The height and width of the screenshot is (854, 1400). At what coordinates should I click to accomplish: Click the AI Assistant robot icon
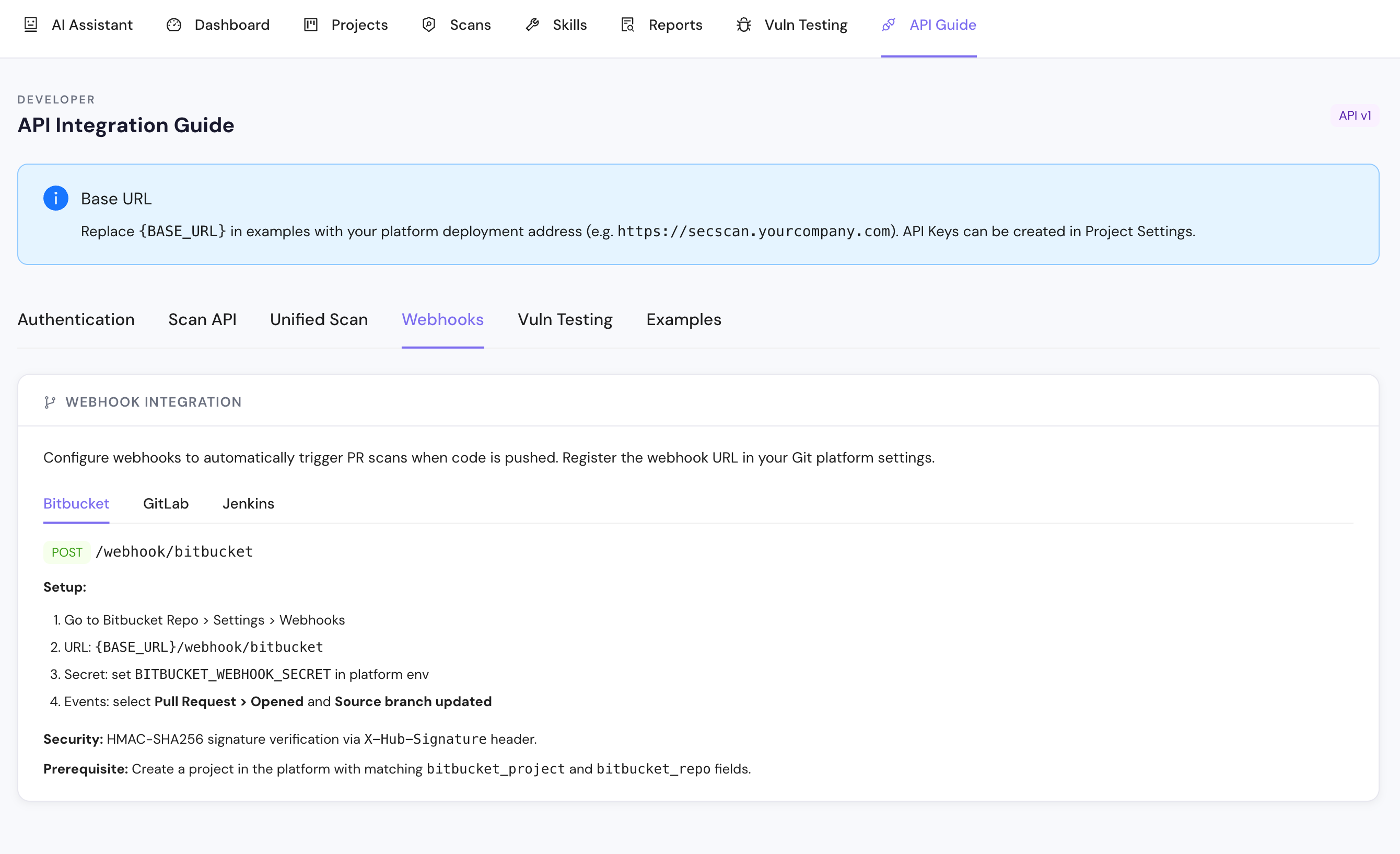point(31,25)
